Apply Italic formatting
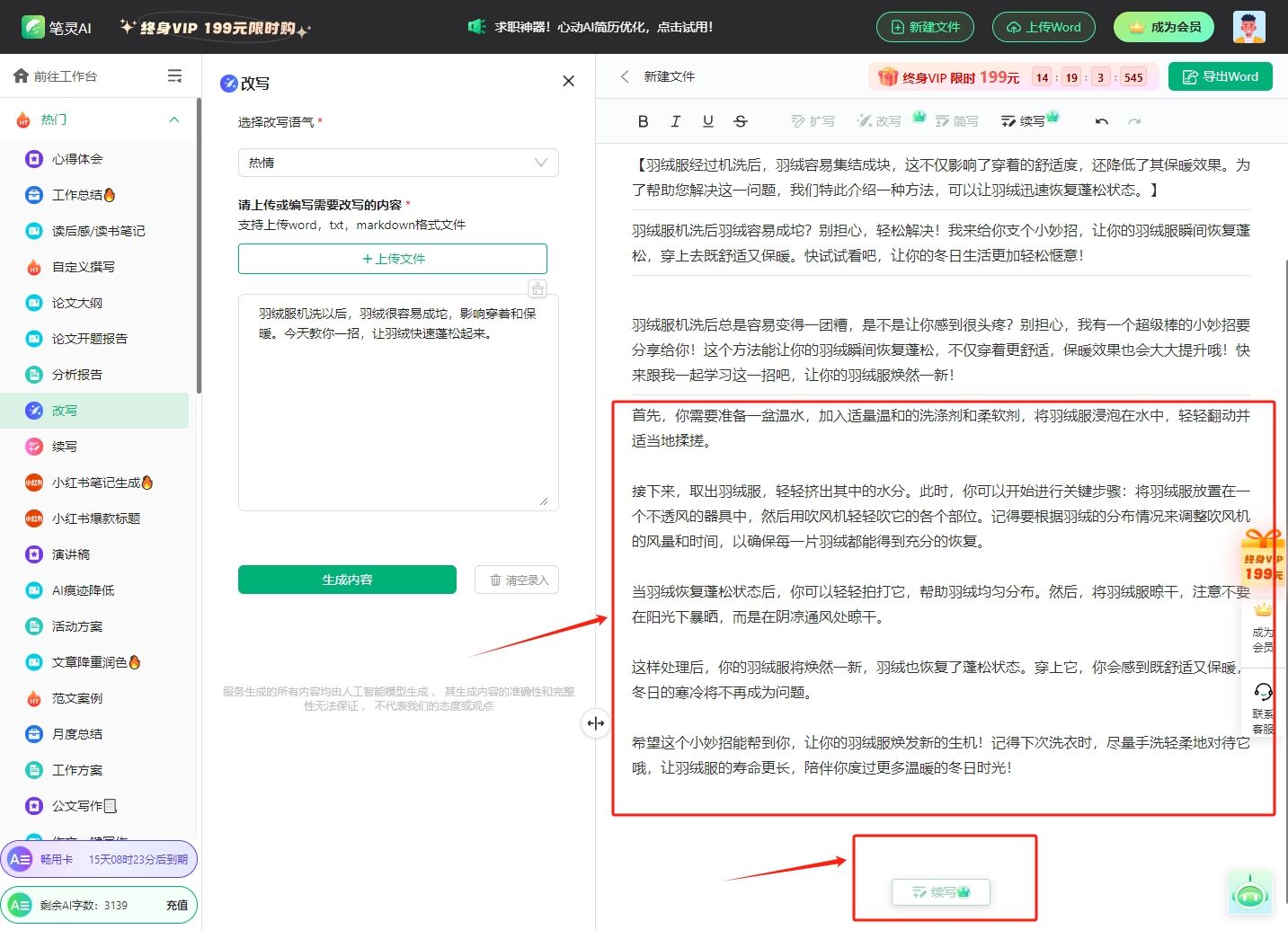This screenshot has height=930, width=1288. 675,121
